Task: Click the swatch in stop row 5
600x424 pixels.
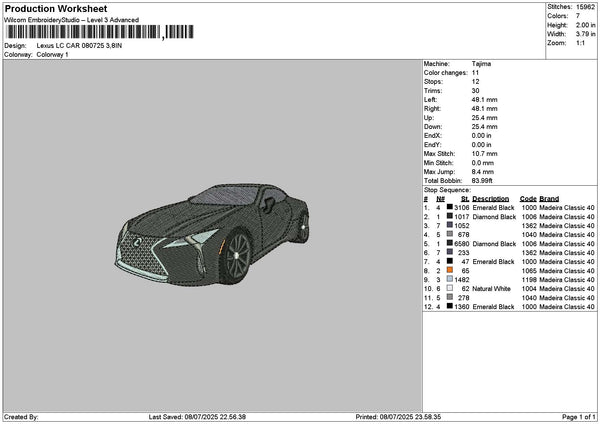Action: [x=450, y=243]
